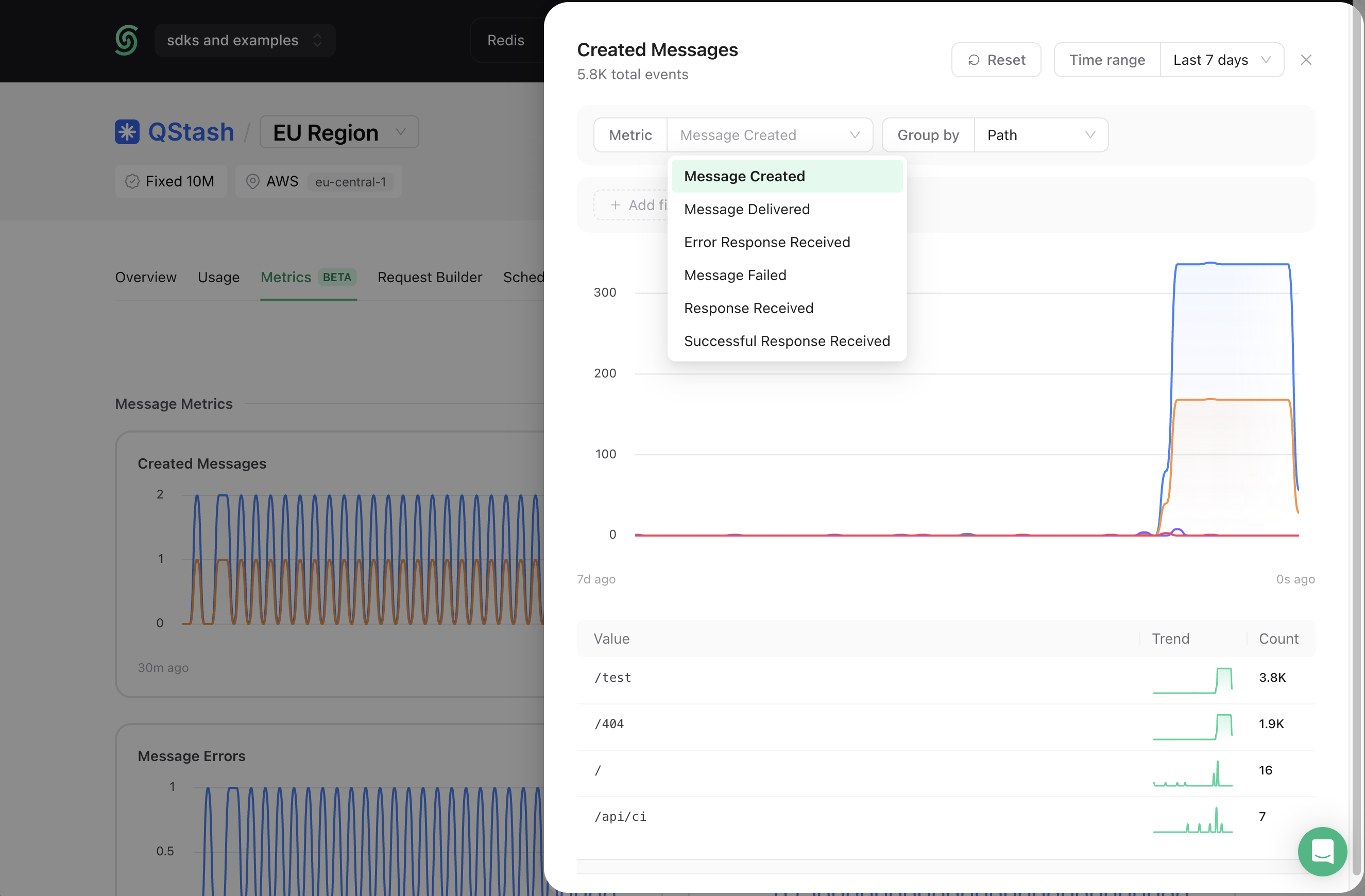This screenshot has width=1365, height=896.
Task: Click the Upstash spiral logo
Action: pyautogui.click(x=126, y=40)
